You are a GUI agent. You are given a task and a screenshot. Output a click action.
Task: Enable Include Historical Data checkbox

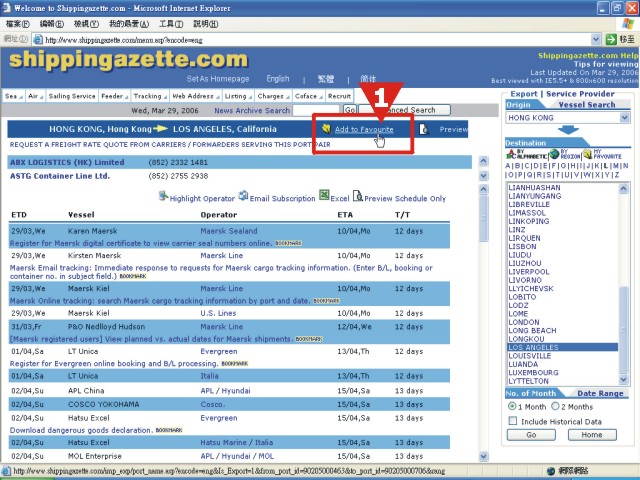pos(513,421)
